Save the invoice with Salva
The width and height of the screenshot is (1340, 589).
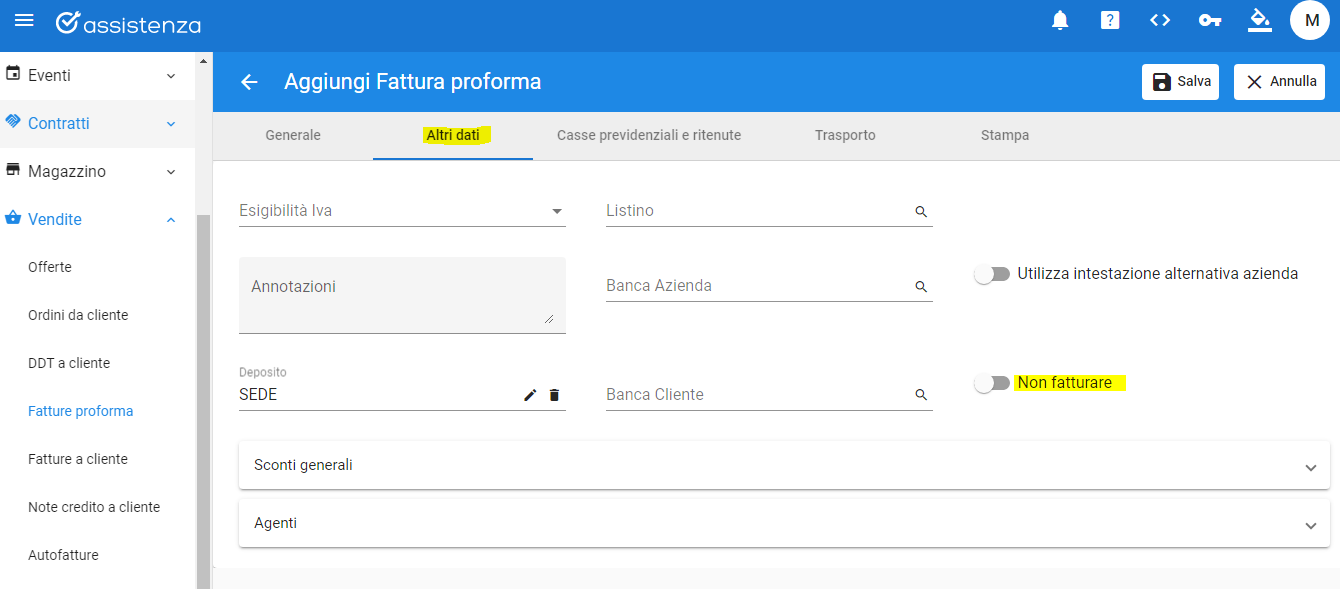(1180, 82)
